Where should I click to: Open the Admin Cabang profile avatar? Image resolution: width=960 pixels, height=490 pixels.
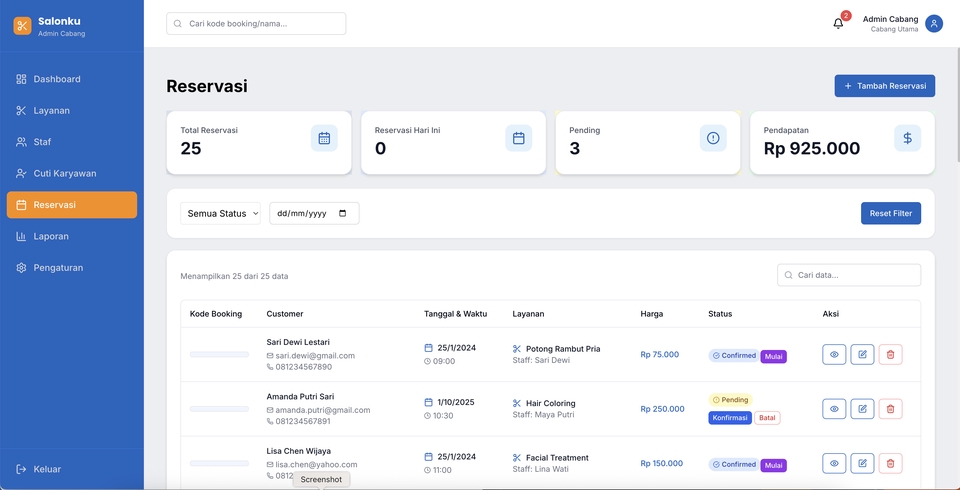(x=933, y=23)
